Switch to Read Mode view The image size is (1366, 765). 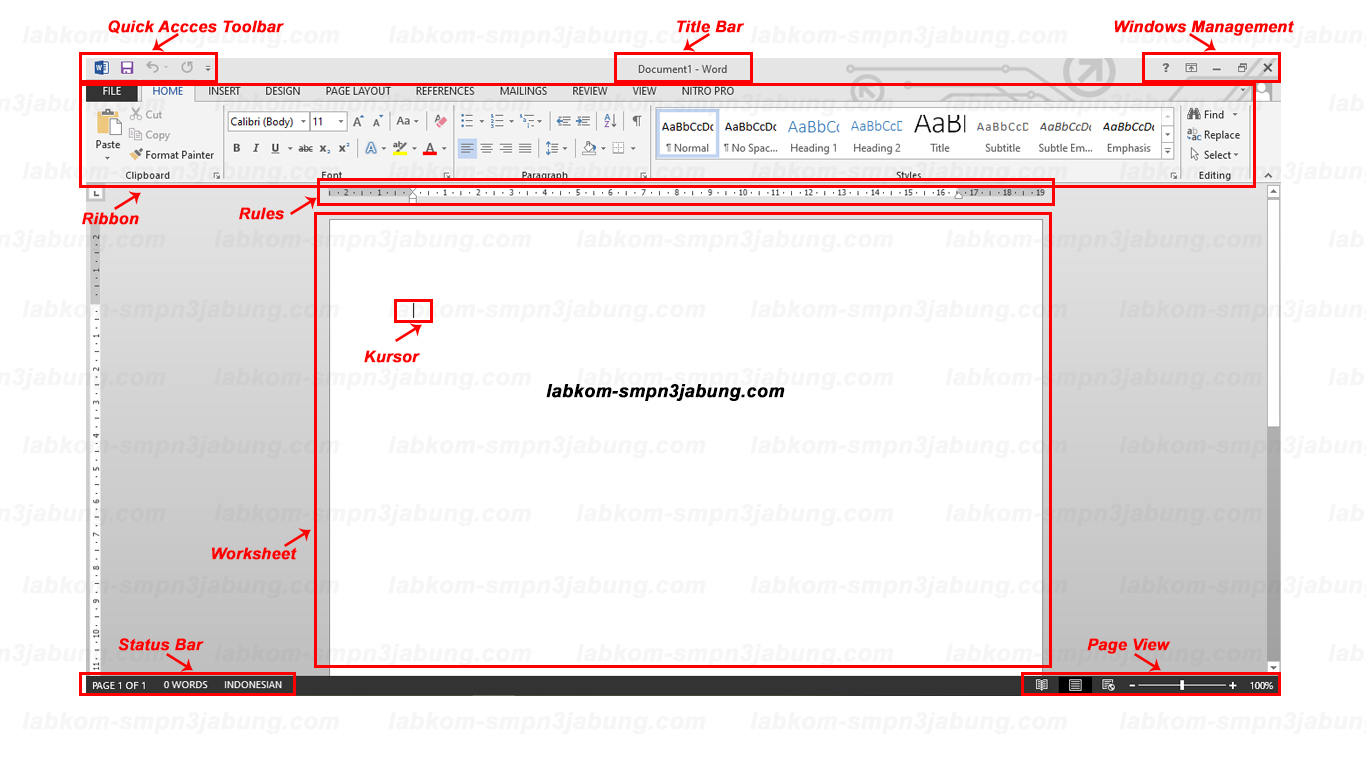(x=1041, y=685)
